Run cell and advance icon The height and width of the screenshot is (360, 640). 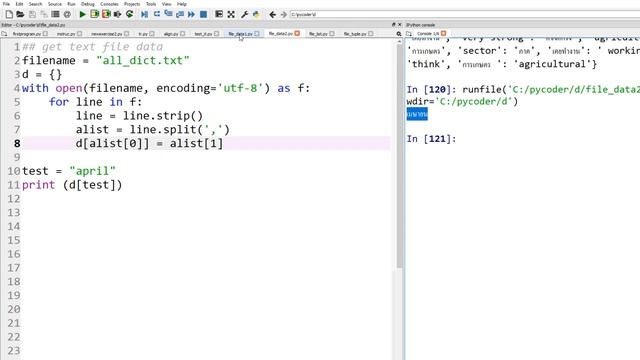(x=106, y=14)
